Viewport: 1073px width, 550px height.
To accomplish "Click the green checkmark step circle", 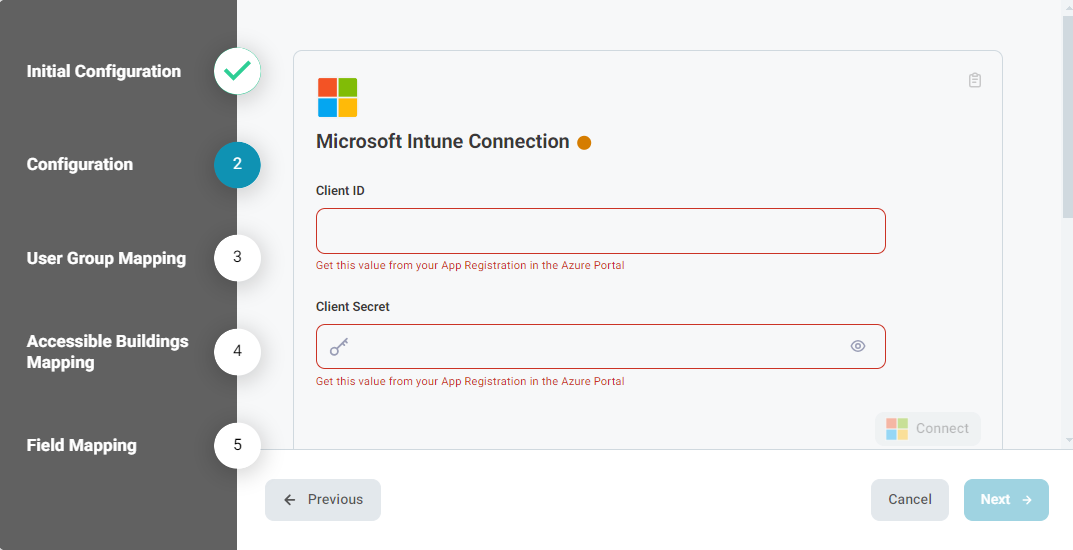I will (x=237, y=71).
